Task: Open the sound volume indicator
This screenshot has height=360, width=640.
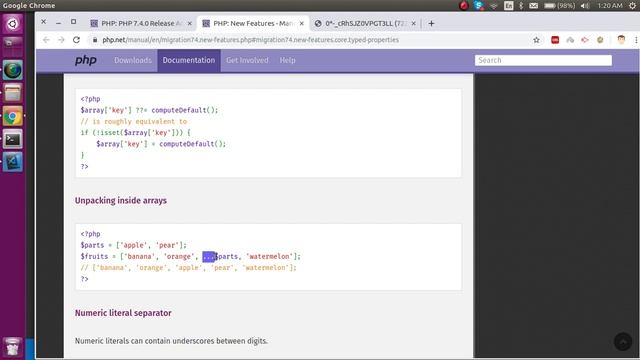Action: [585, 6]
